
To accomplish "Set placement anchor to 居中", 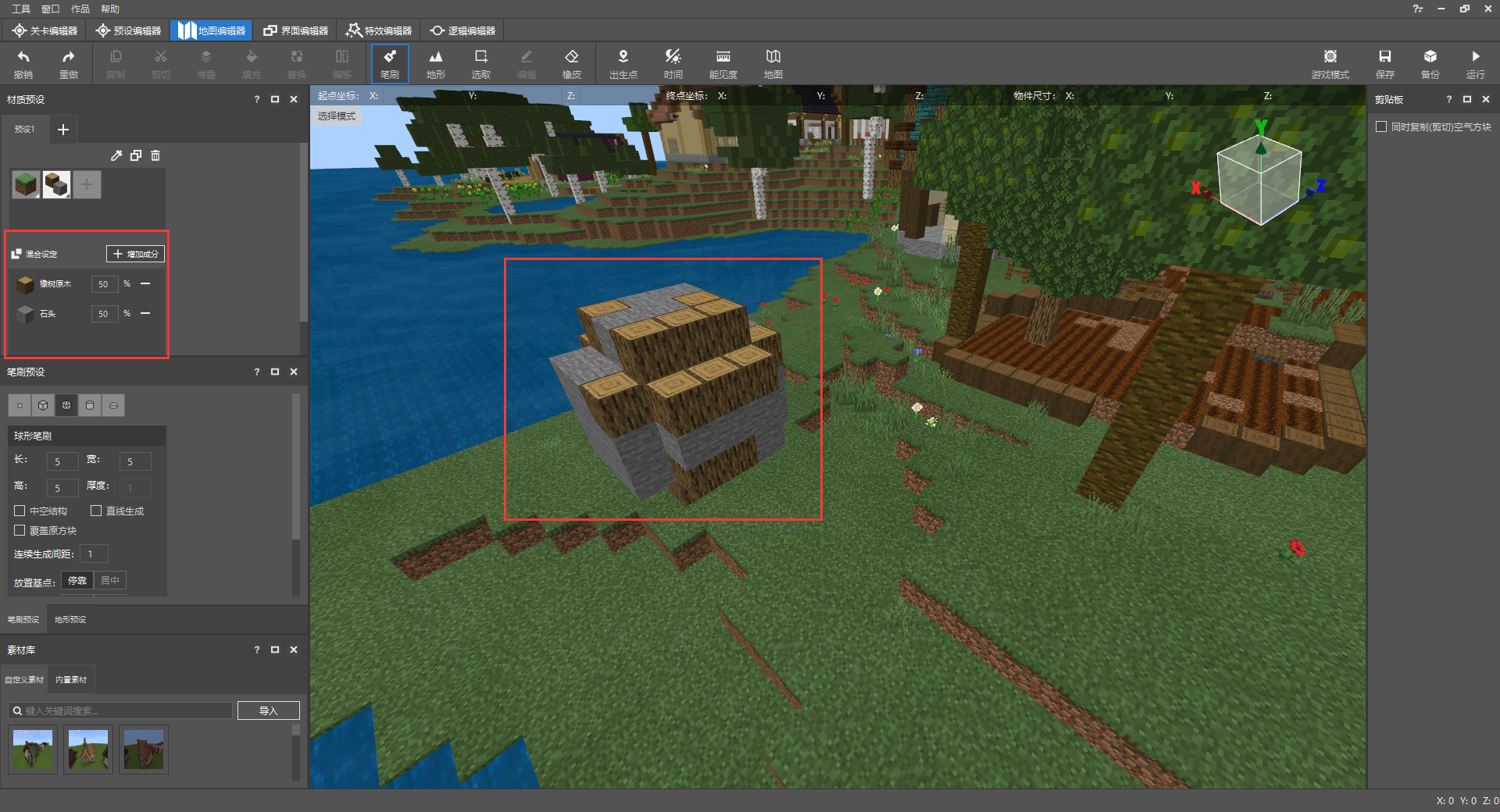I will point(110,580).
